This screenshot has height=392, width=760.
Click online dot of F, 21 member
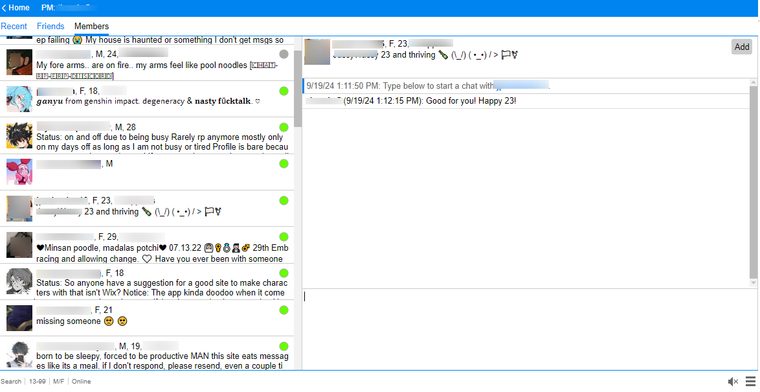pos(284,310)
